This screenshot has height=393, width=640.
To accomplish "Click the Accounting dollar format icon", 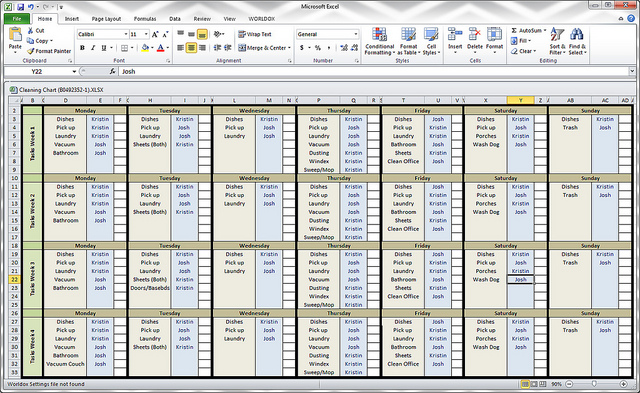I will [302, 48].
